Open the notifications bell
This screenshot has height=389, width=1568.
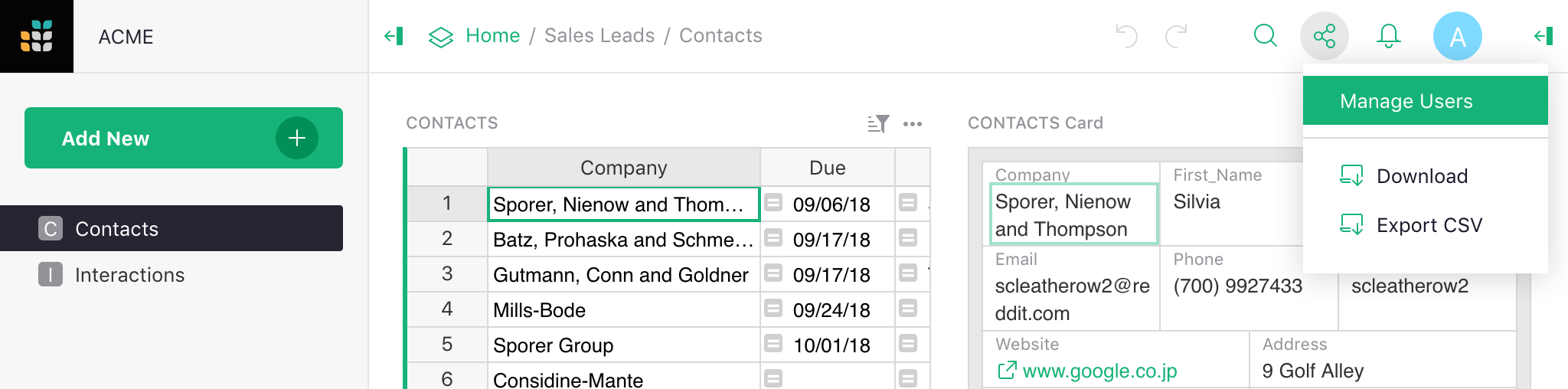1388,36
